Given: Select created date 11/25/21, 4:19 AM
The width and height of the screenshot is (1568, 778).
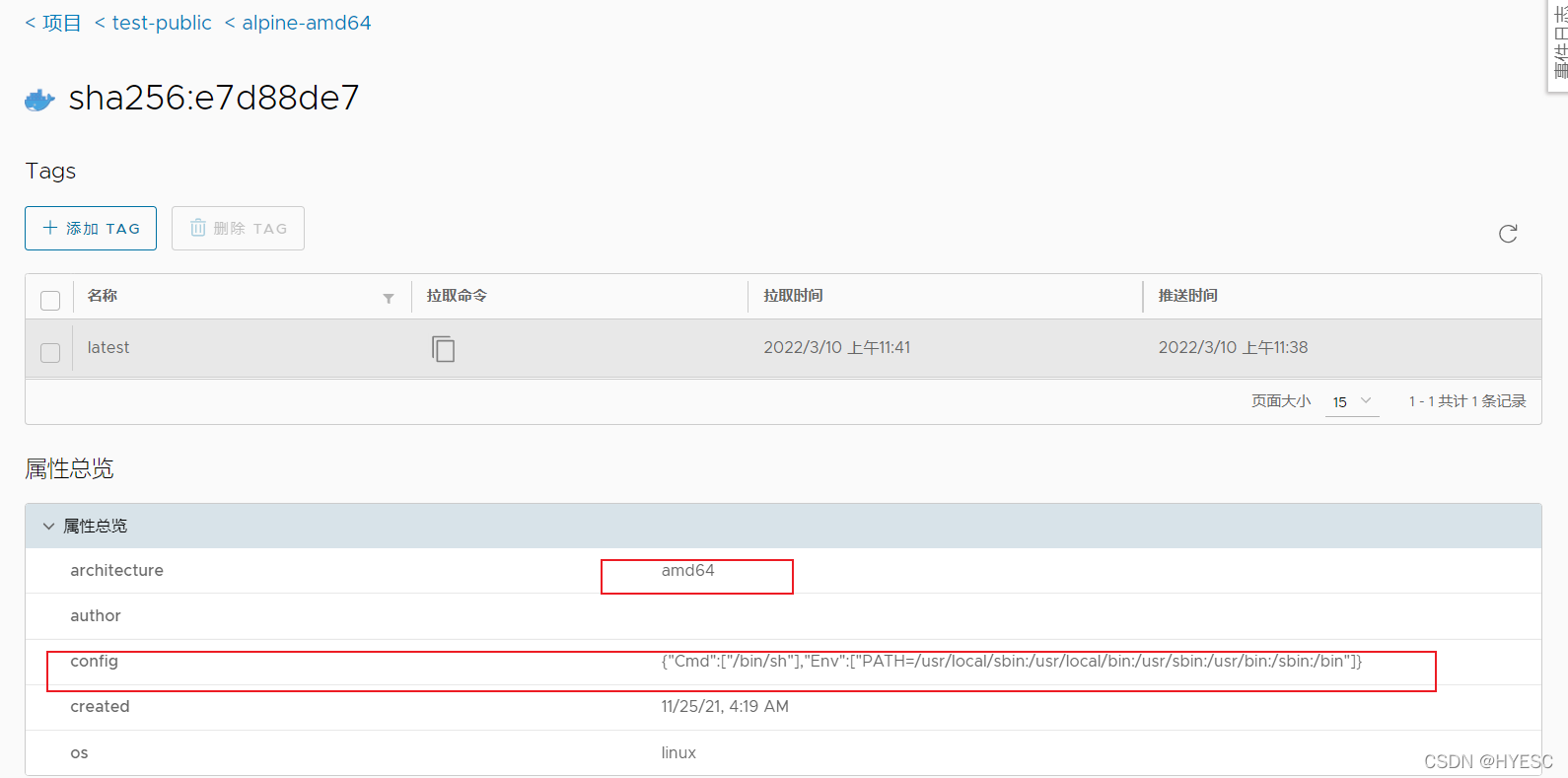Looking at the screenshot, I should [725, 706].
